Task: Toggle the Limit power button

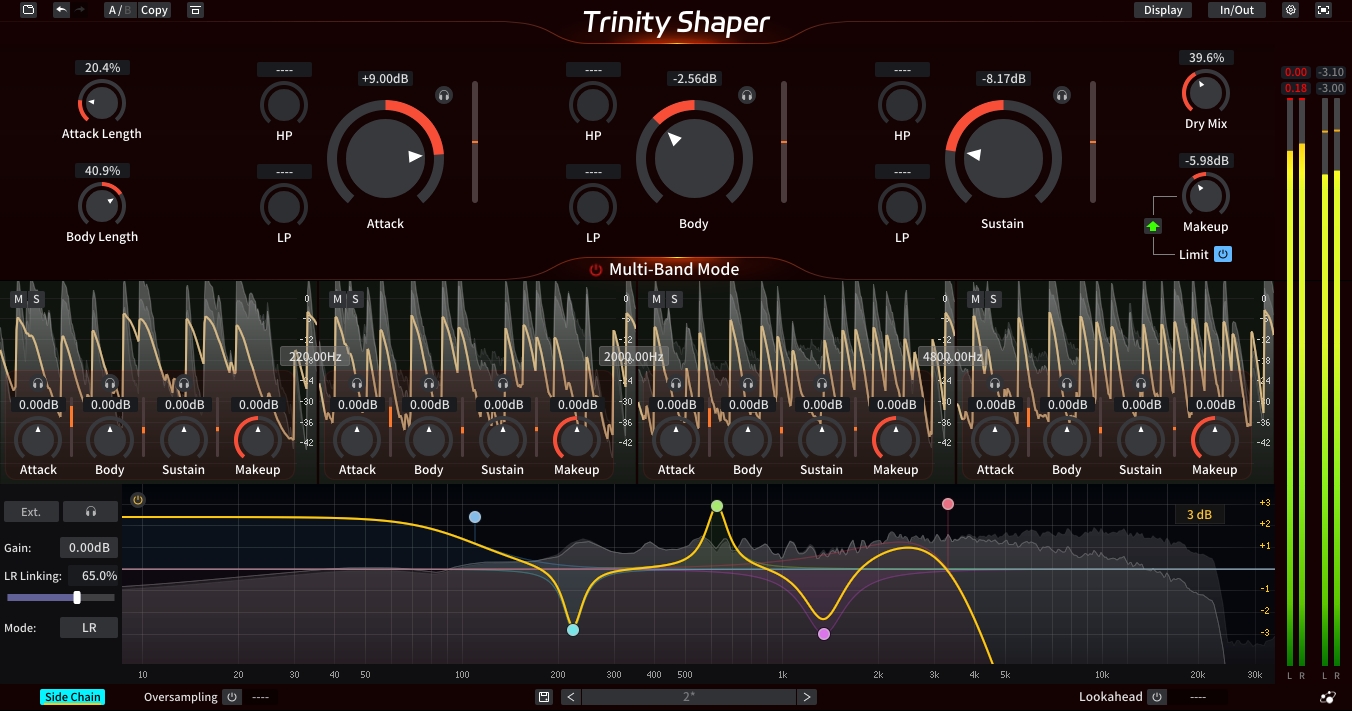Action: pos(1223,254)
